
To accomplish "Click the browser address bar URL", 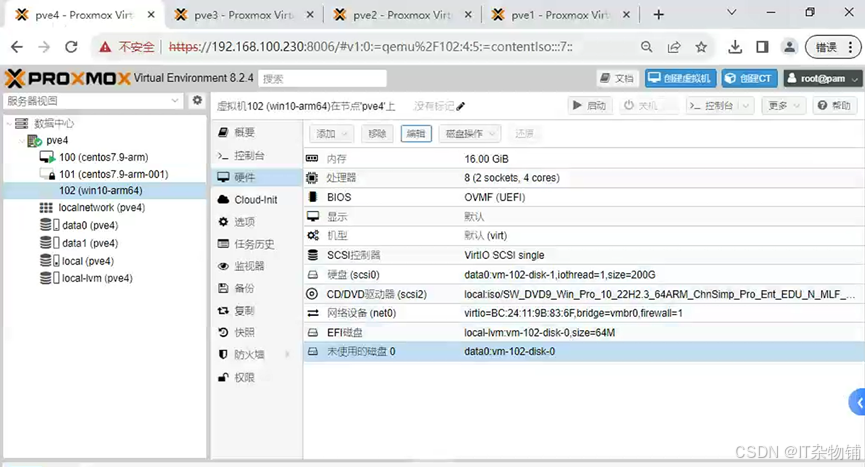I will [x=371, y=47].
